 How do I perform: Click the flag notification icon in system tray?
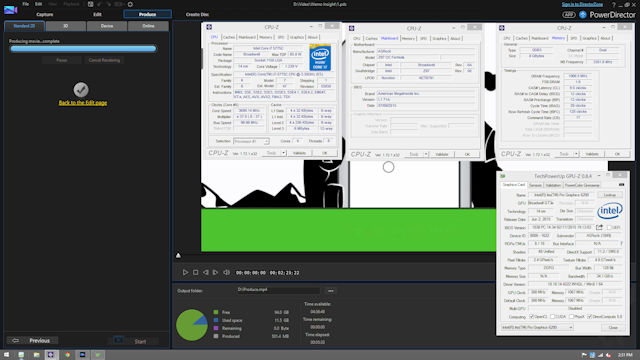coord(584,355)
